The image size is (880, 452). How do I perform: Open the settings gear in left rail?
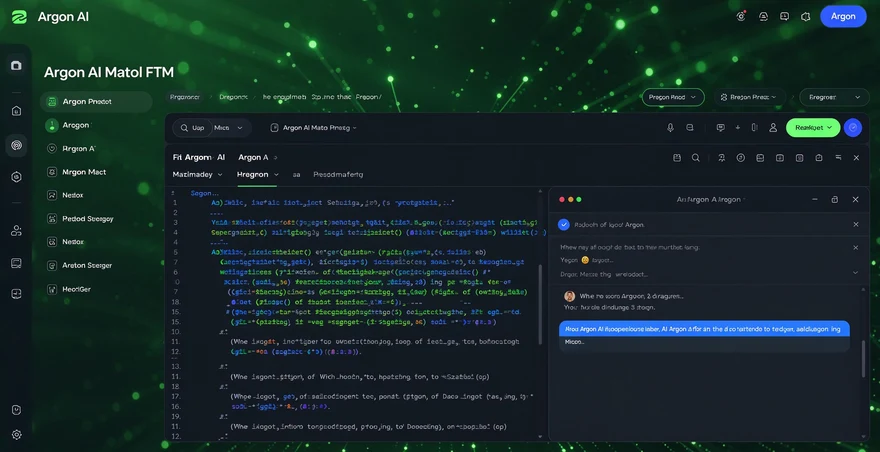(x=16, y=434)
